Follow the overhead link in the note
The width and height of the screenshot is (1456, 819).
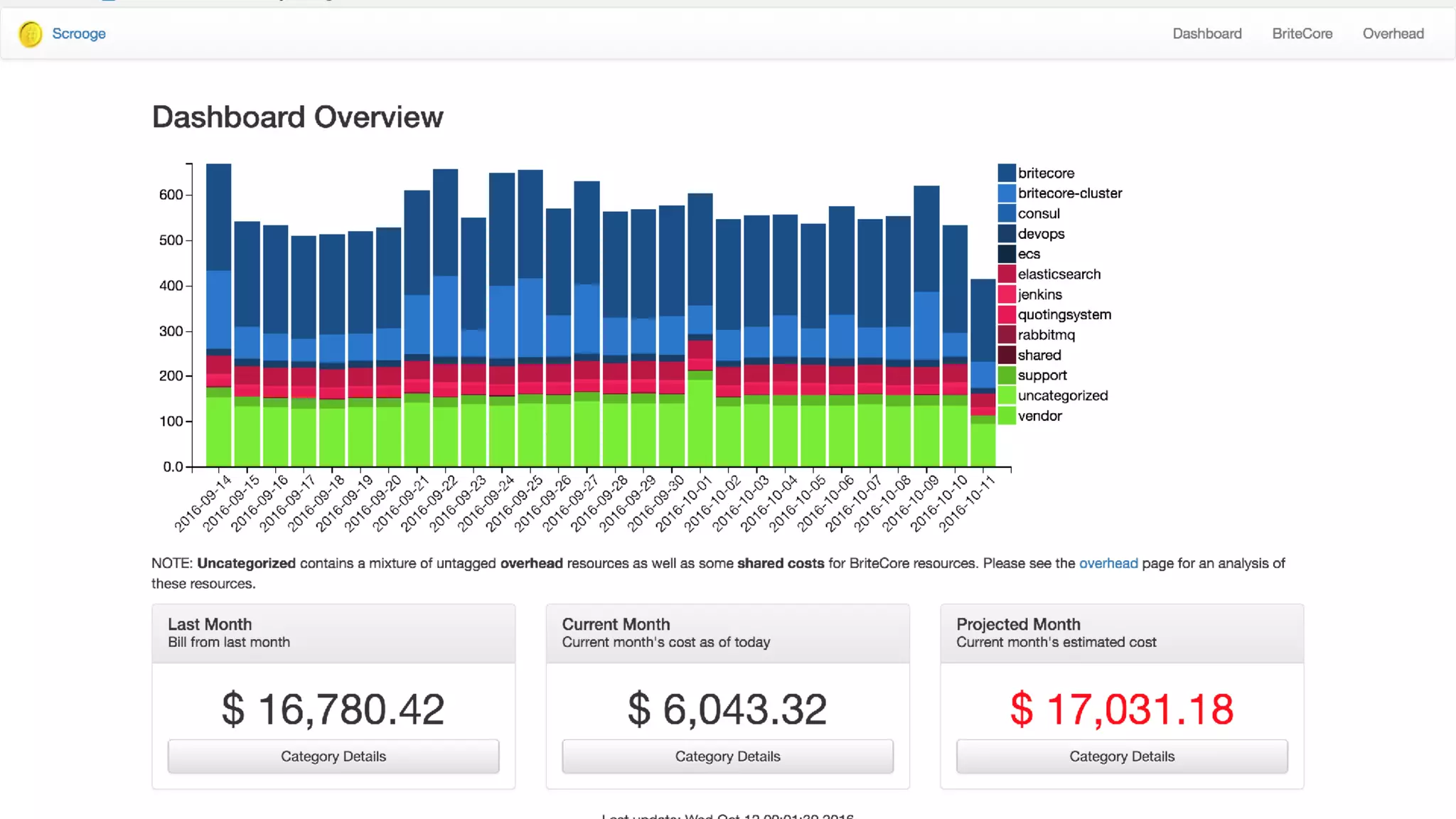pos(1108,563)
